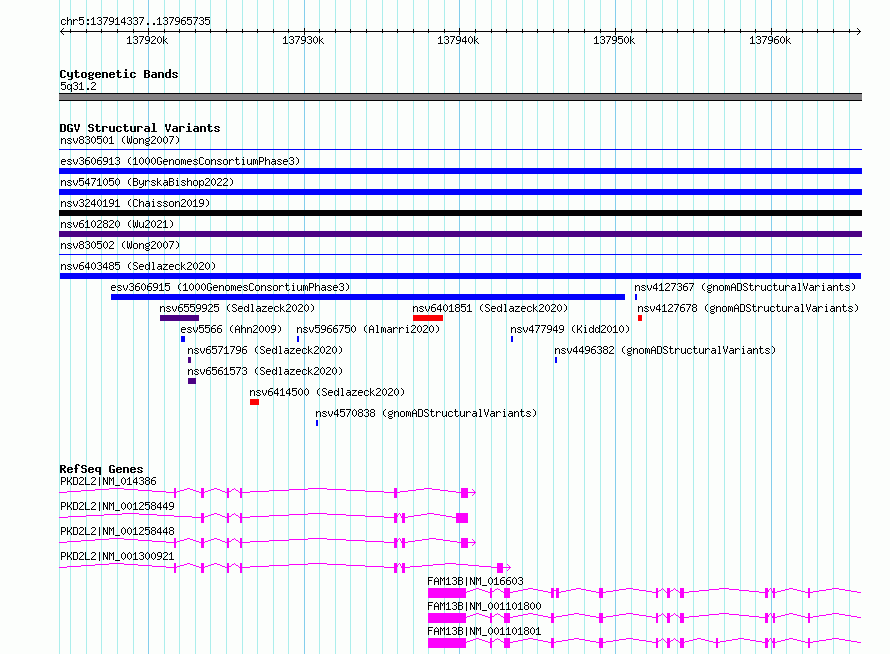This screenshot has height=654, width=890.
Task: Open PKD2L2|NM_014386 transcript label
Action: pos(108,481)
